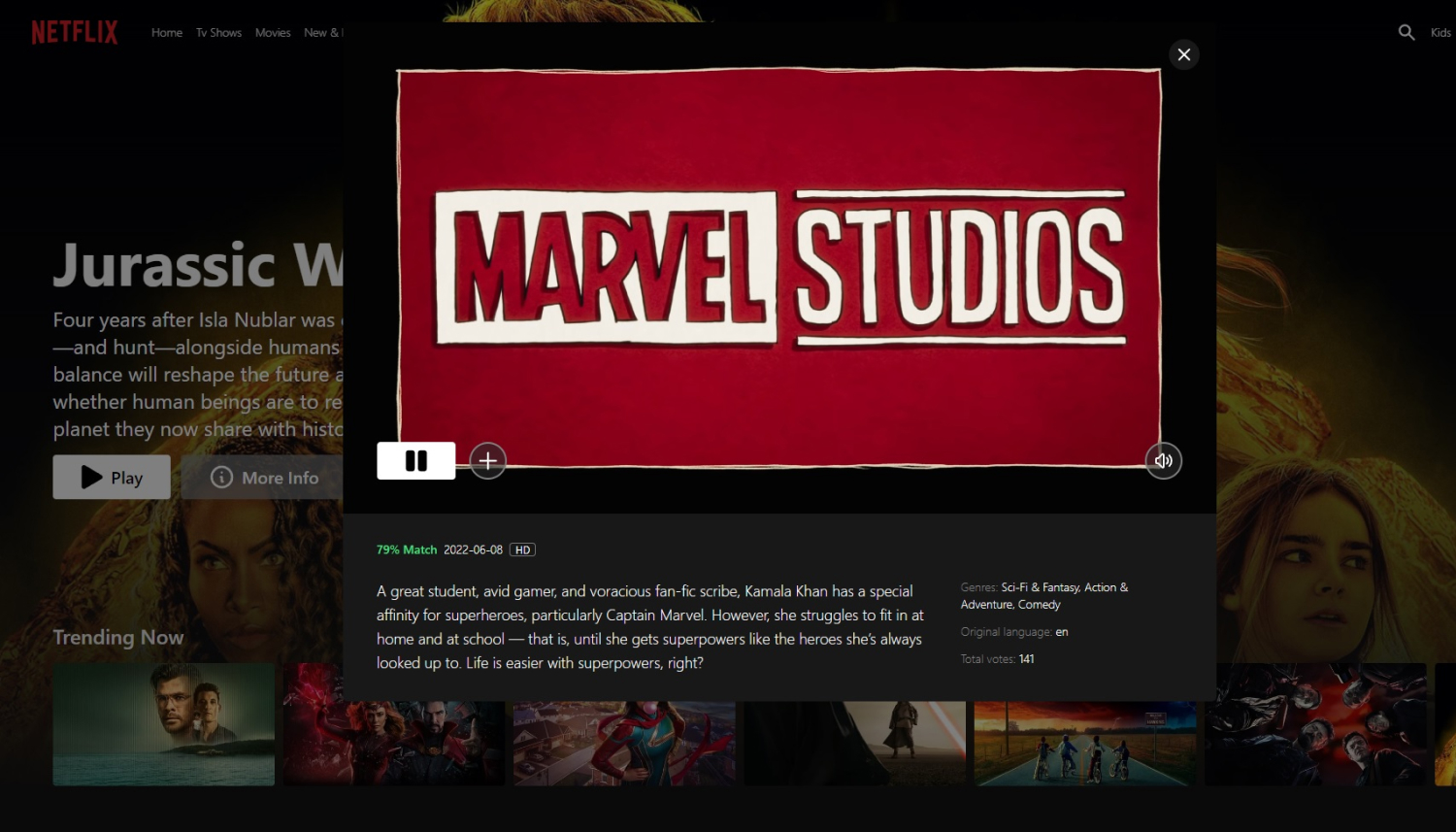Open Movies section
1456x832 pixels.
(x=273, y=33)
